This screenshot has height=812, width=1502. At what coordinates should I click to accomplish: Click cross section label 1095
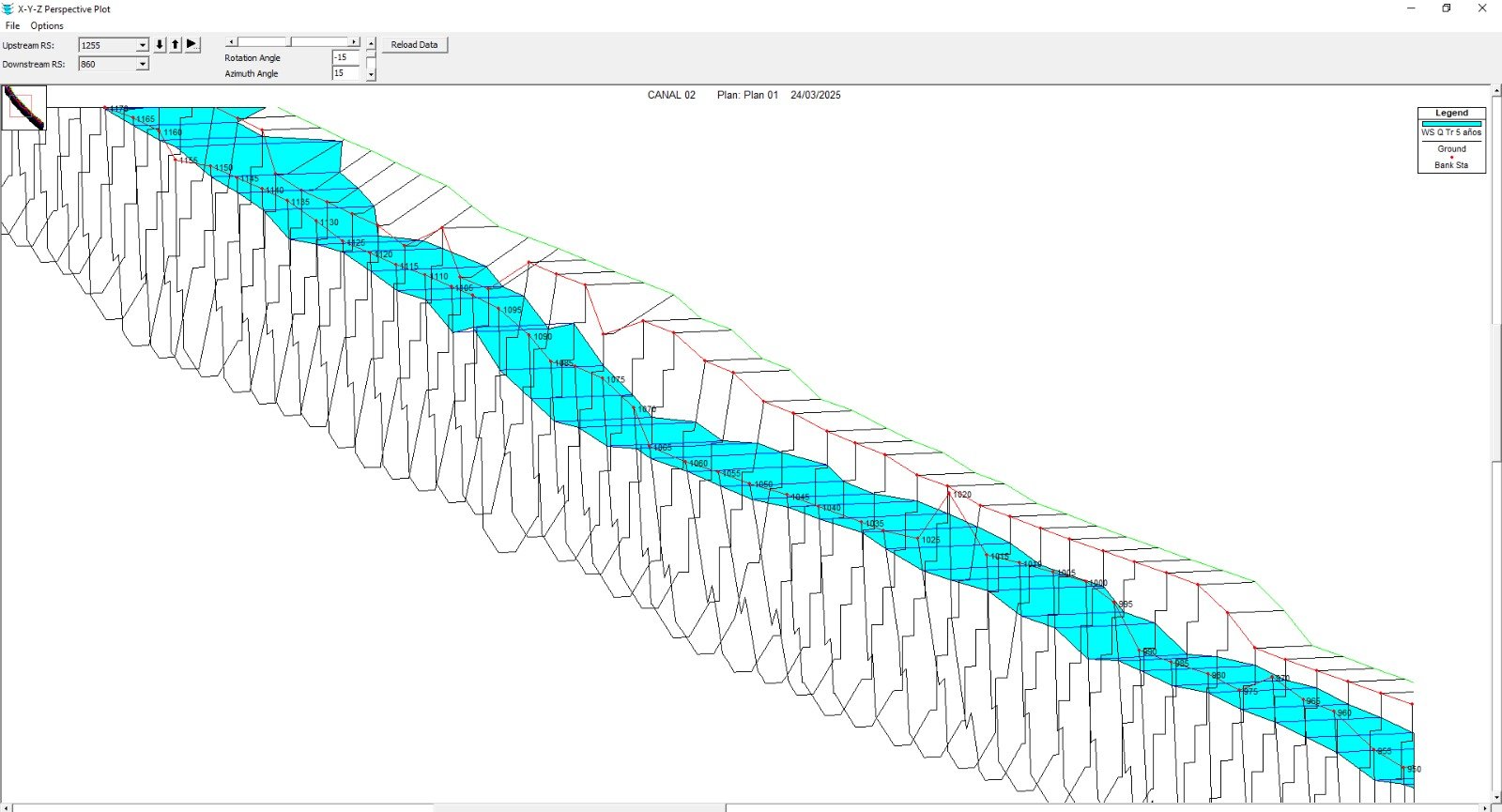click(x=512, y=310)
